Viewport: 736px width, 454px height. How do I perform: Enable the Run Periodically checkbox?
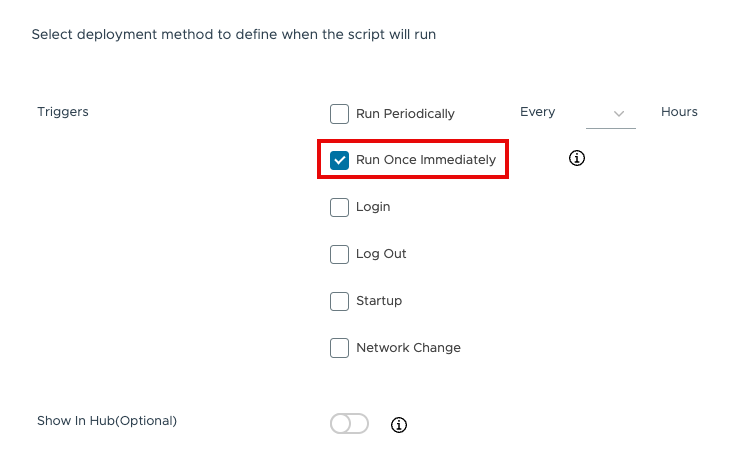click(340, 113)
